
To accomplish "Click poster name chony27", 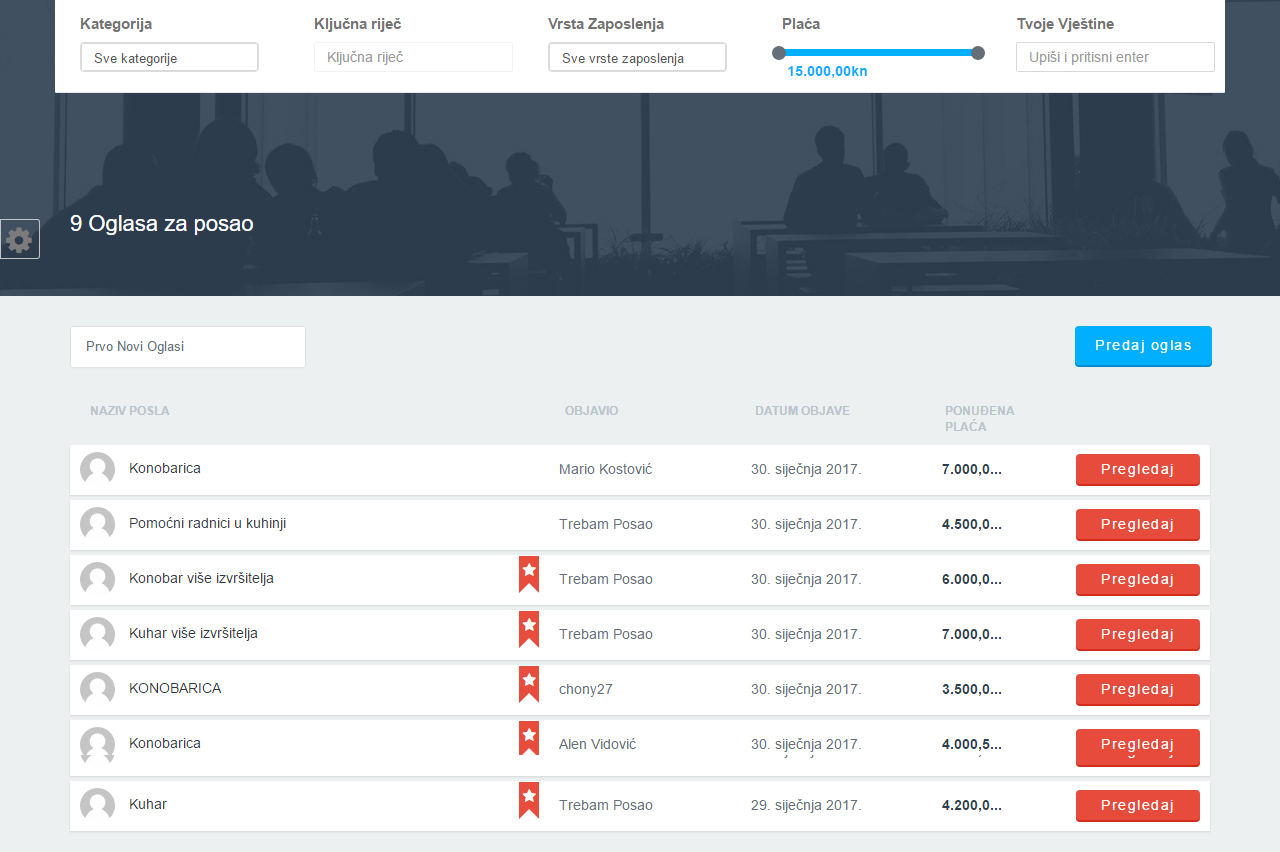I will pyautogui.click(x=587, y=689).
